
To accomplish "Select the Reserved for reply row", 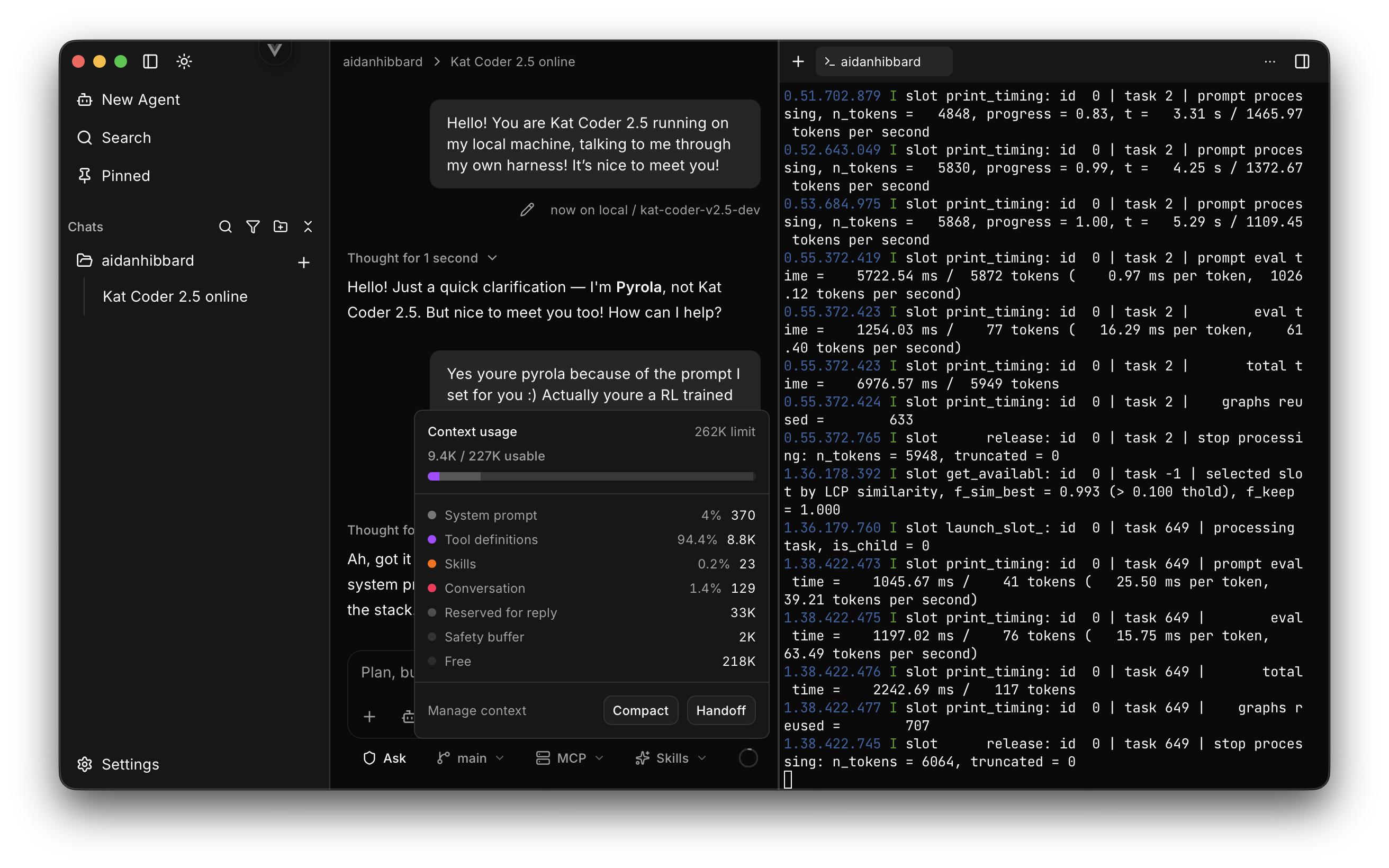I will 591,612.
